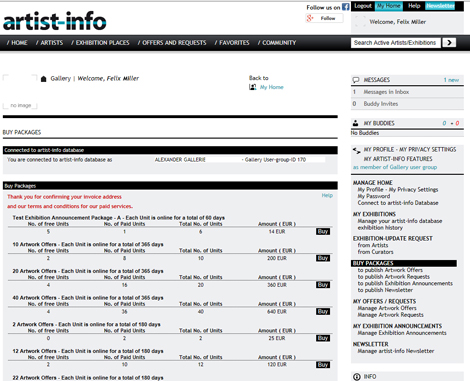Buy the 2 Artwork Offers package, 25 EUR

323,338
